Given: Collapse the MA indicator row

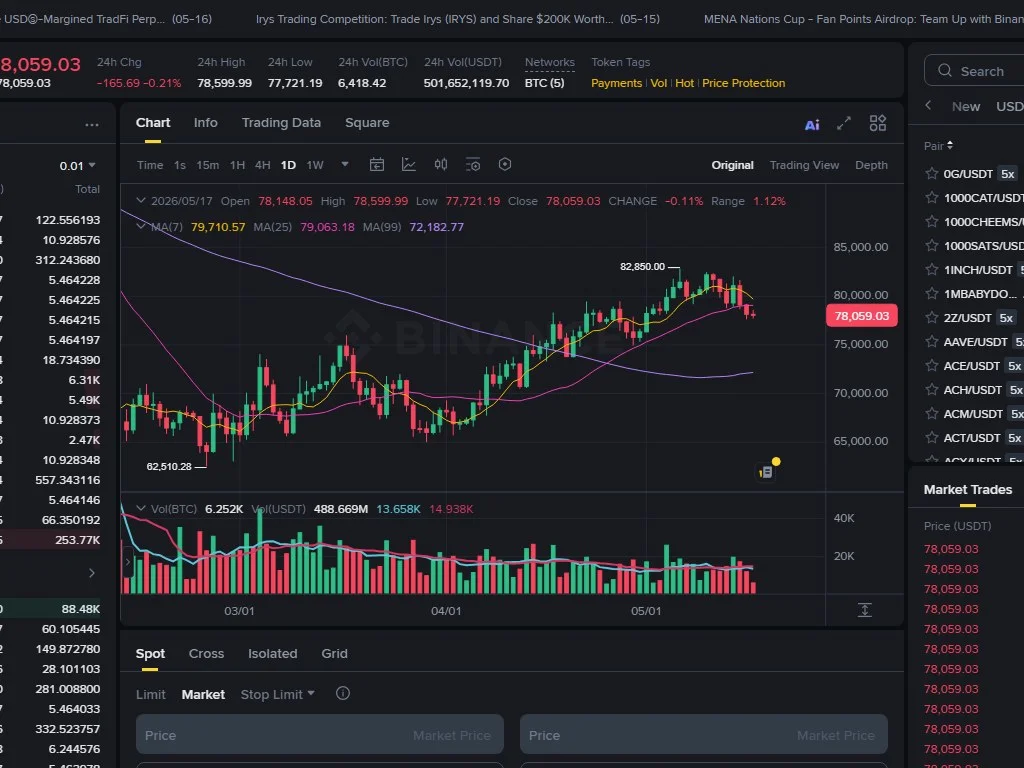Looking at the screenshot, I should tap(140, 227).
